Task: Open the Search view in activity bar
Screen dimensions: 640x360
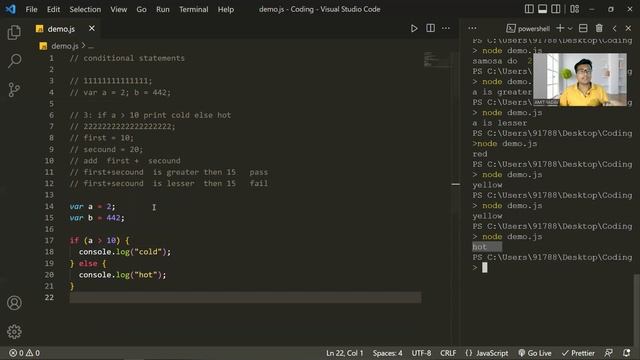Action: tap(14, 61)
